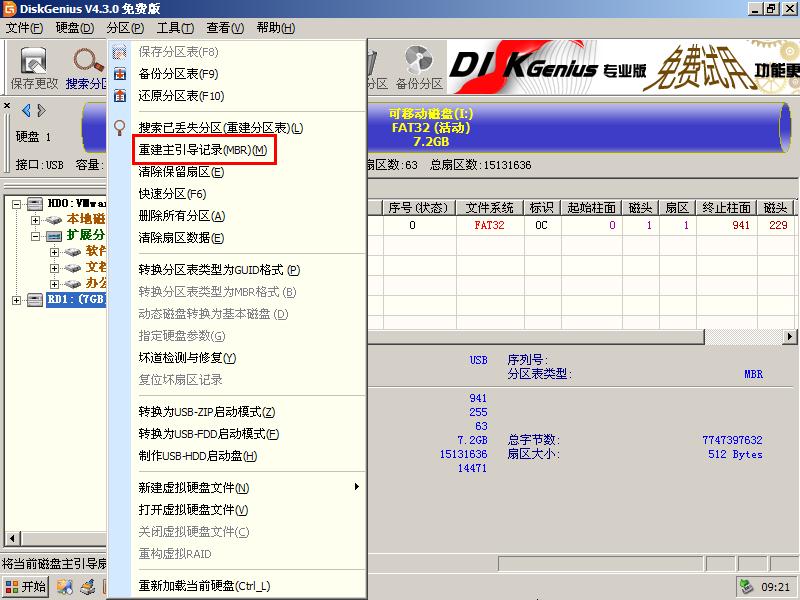This screenshot has height=600, width=800.
Task: Collapse the HD0 disk tree node
Action: tap(17, 204)
